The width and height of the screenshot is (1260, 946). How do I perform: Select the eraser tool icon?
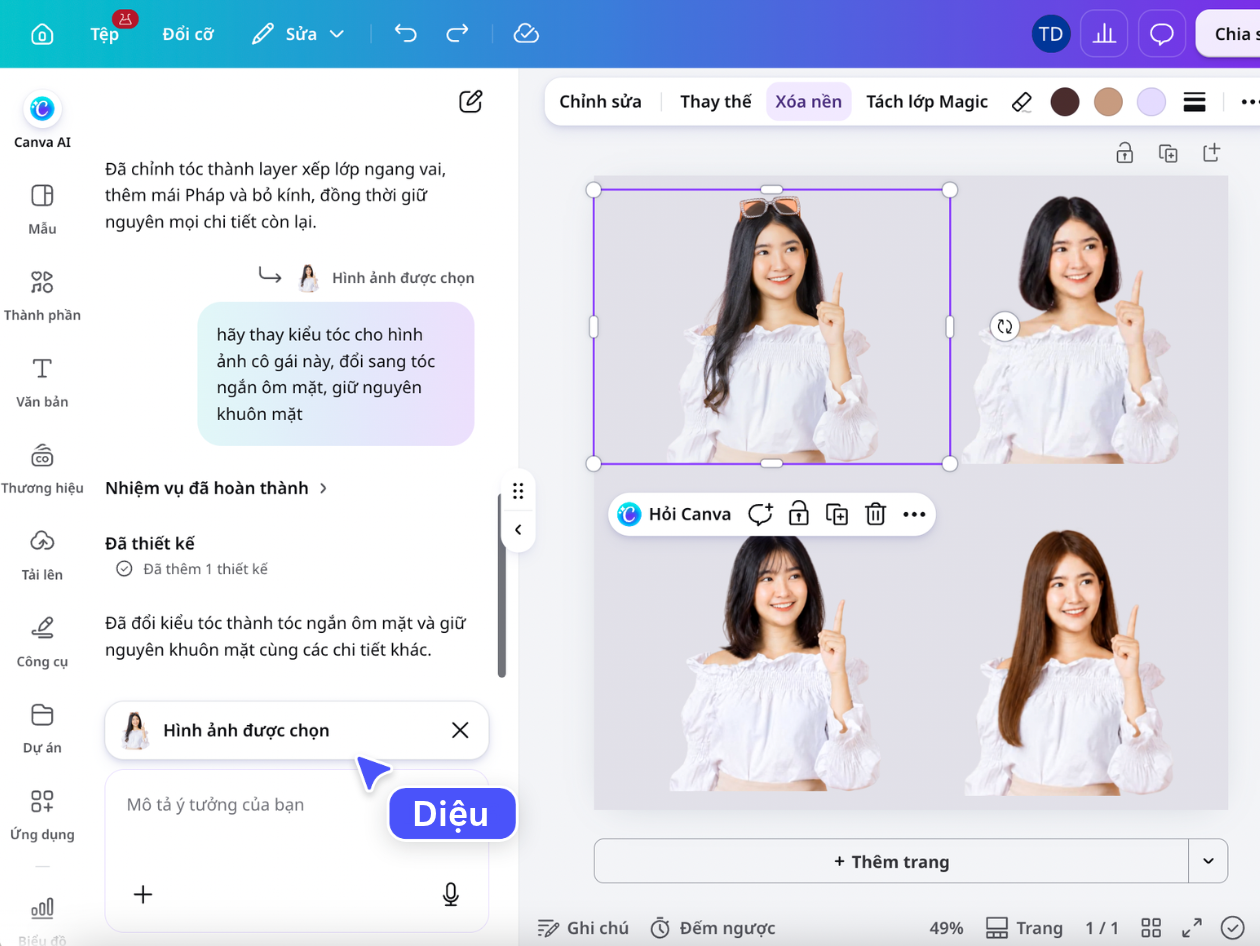pyautogui.click(x=1021, y=102)
